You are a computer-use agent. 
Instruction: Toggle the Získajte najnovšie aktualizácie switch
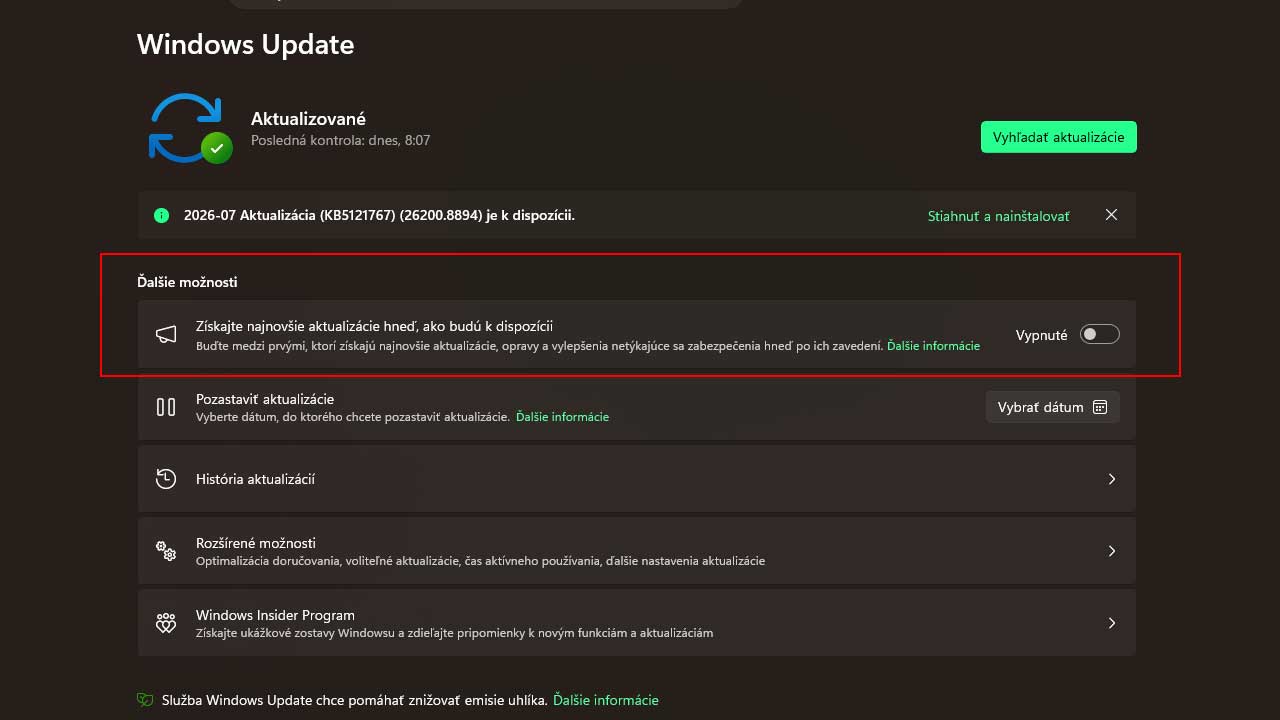click(1099, 335)
